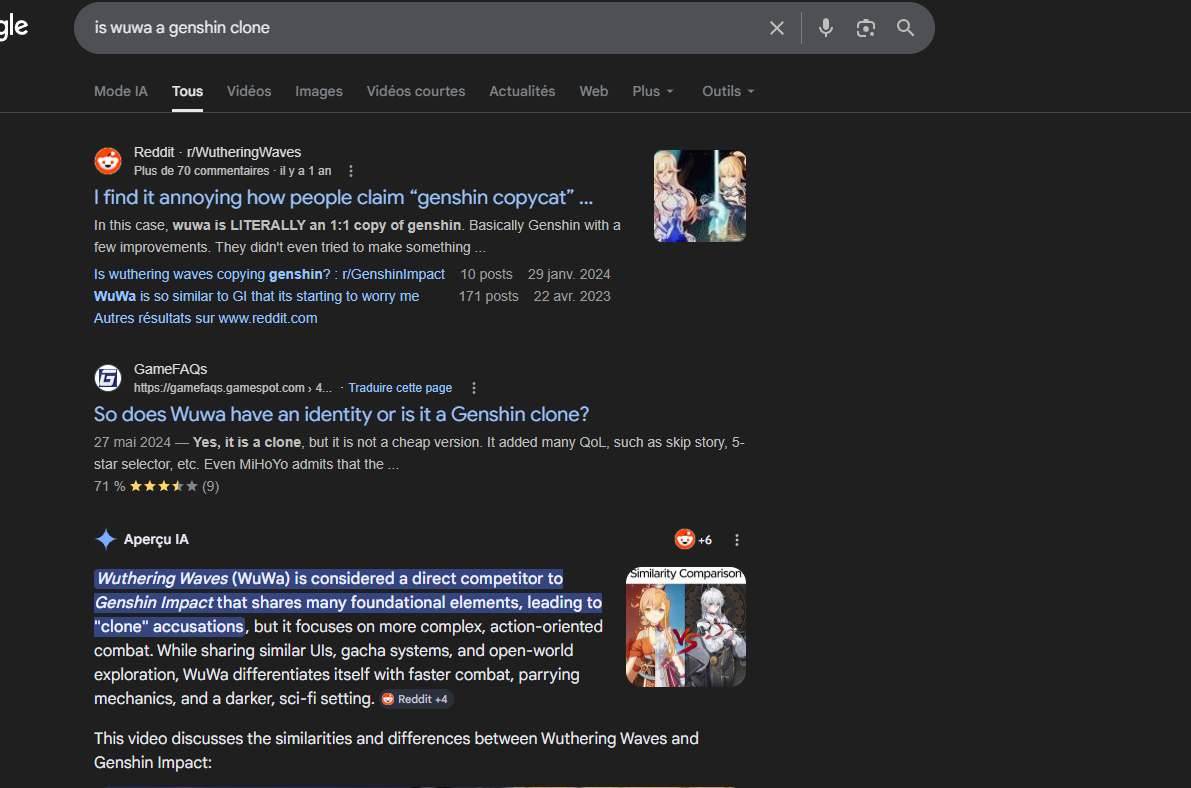Open three-dot menu of Aperçu IA

click(737, 540)
